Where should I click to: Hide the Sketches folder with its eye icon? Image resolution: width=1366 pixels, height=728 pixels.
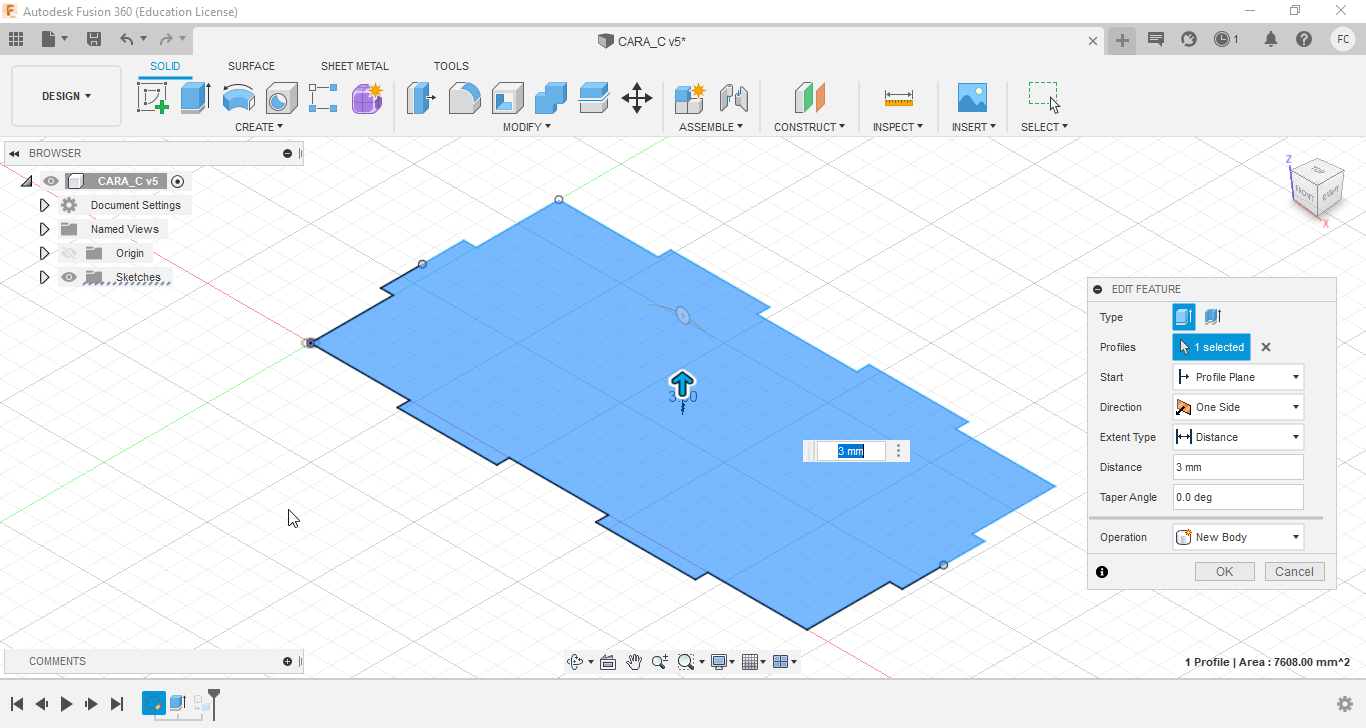[69, 277]
